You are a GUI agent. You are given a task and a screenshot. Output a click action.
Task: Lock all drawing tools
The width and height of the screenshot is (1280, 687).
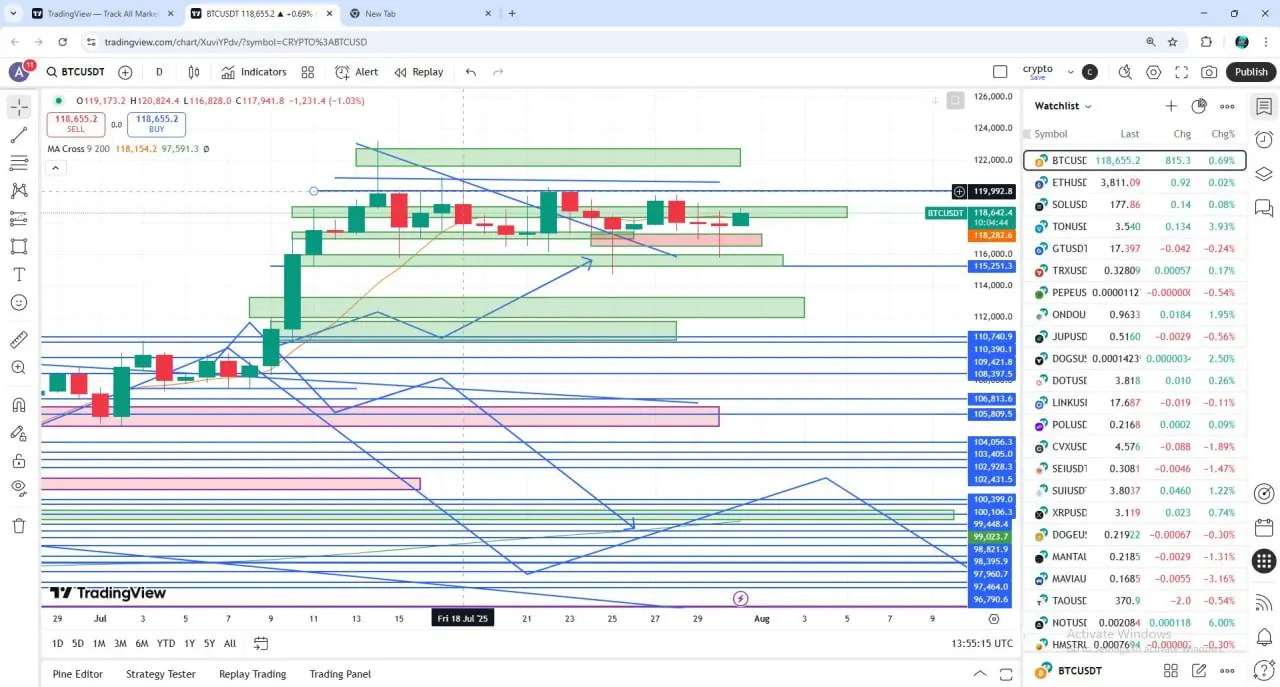point(19,461)
